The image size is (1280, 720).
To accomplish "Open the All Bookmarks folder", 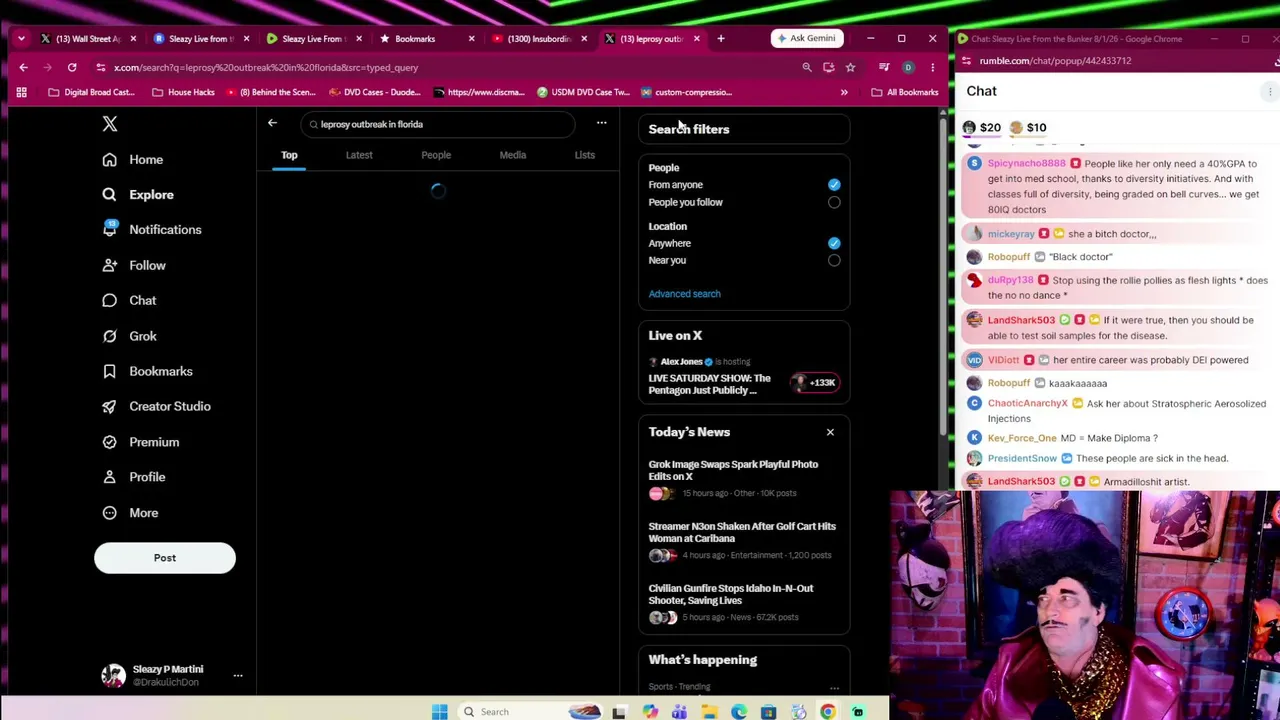I will (905, 92).
